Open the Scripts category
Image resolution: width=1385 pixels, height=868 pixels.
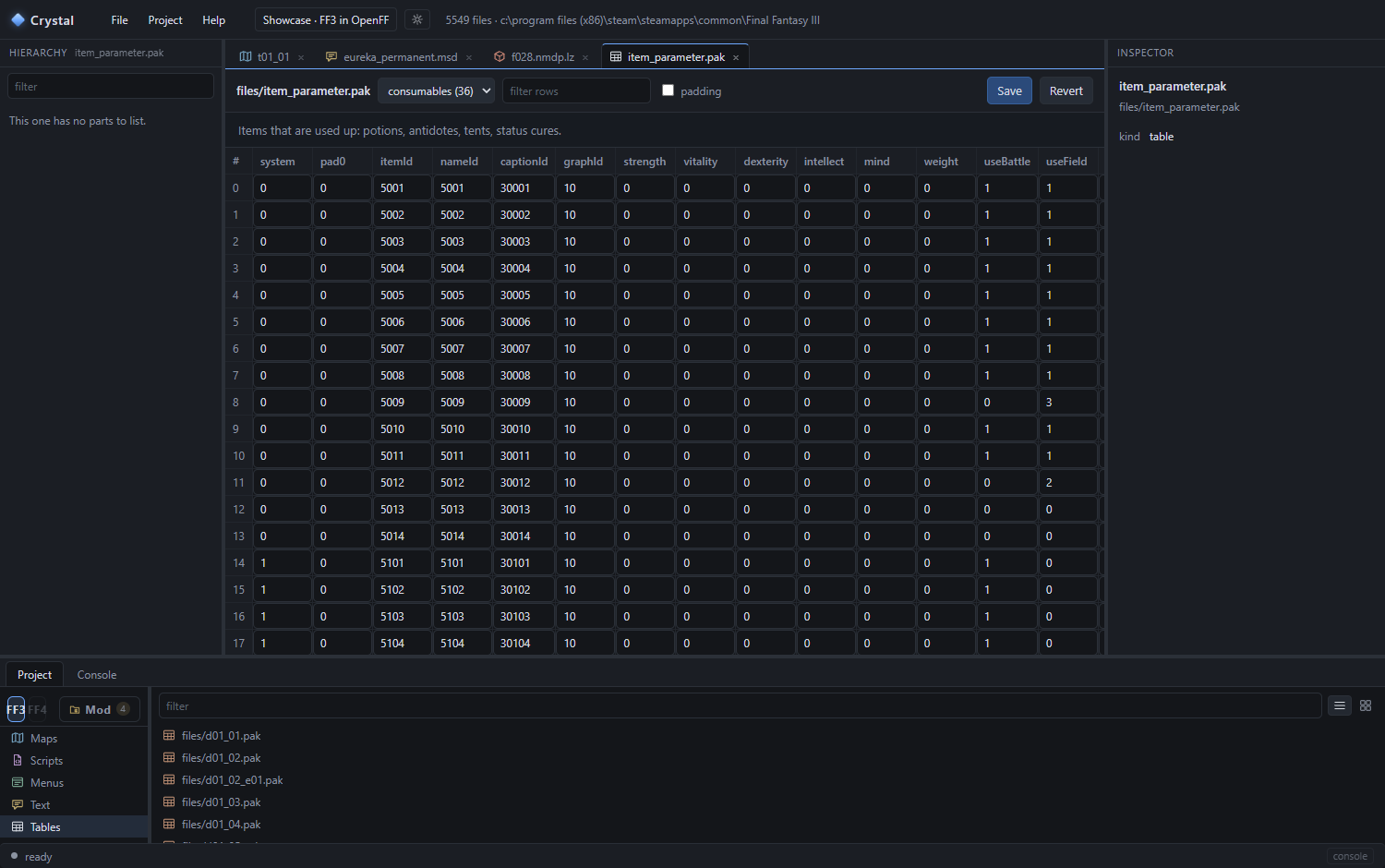click(74, 761)
